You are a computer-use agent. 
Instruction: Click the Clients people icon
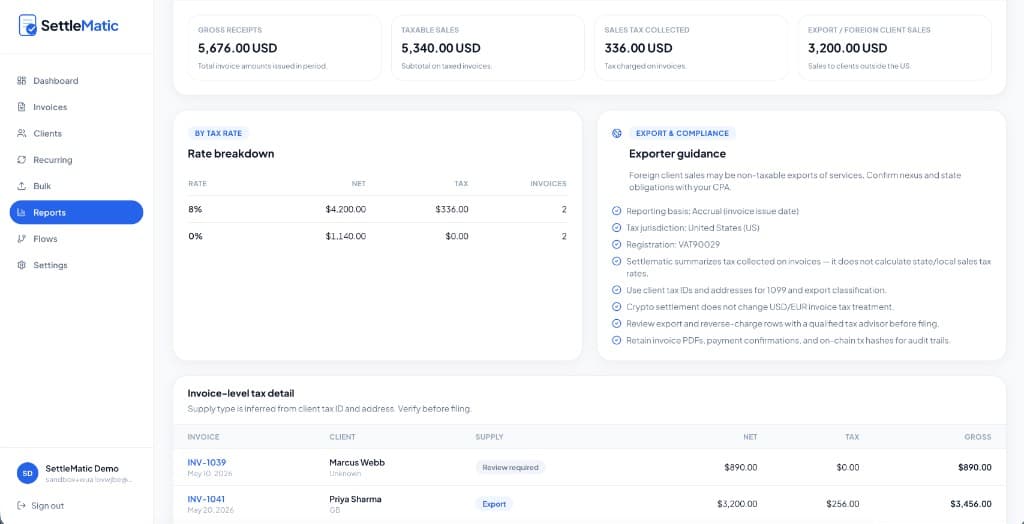21,133
